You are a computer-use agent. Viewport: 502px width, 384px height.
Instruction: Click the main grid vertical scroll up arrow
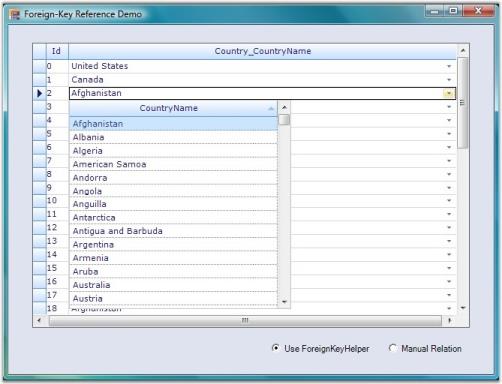pos(463,51)
